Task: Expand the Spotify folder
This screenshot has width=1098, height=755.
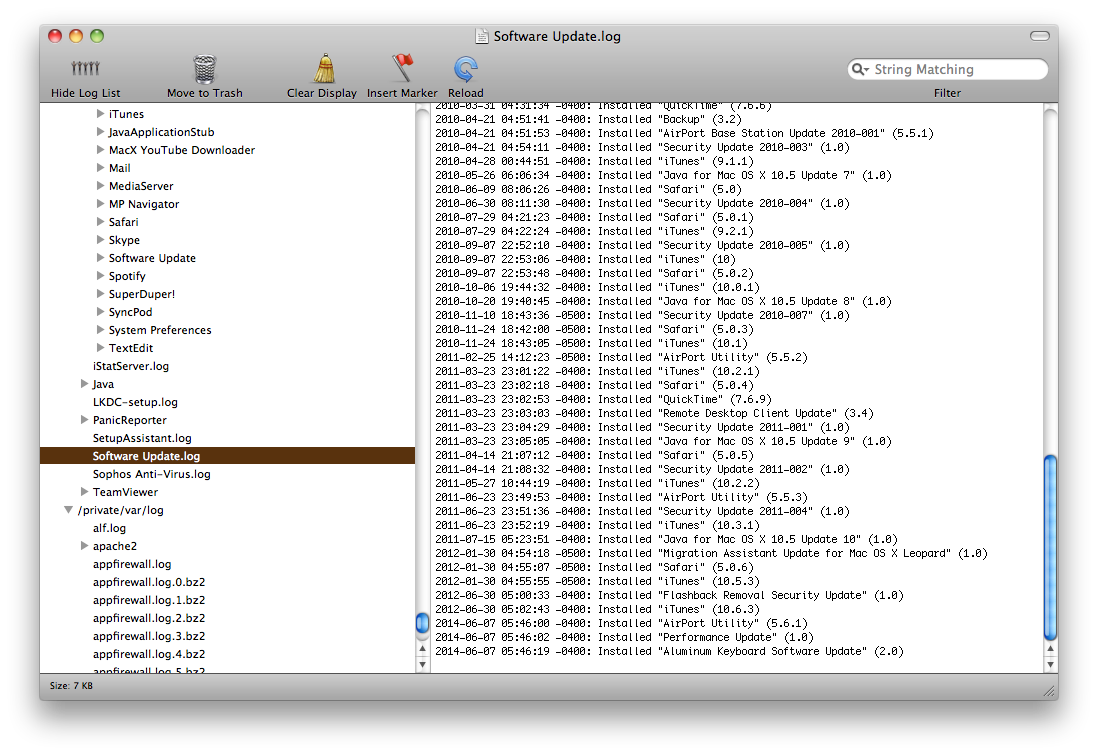Action: tap(100, 275)
